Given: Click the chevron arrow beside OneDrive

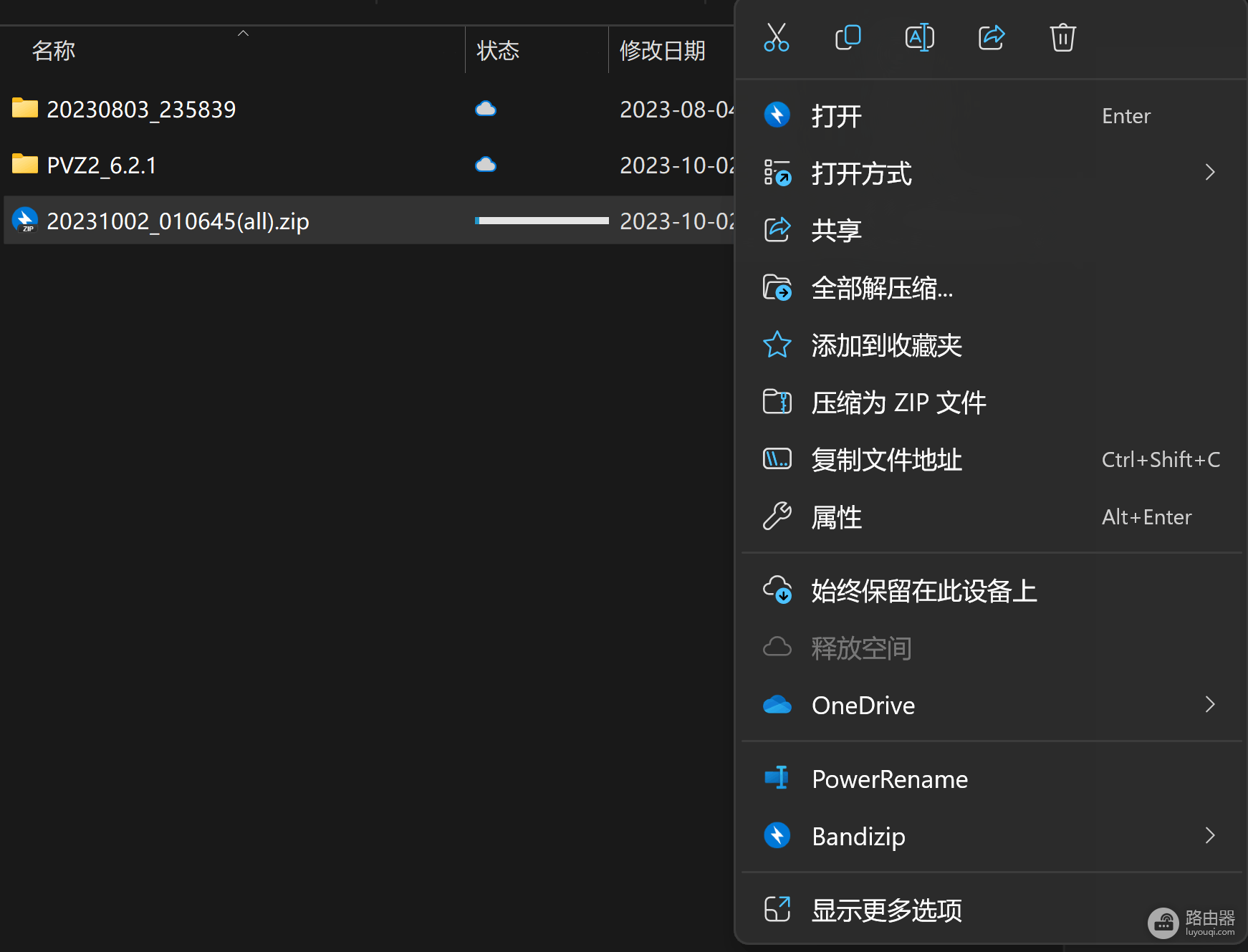Looking at the screenshot, I should pos(1210,704).
